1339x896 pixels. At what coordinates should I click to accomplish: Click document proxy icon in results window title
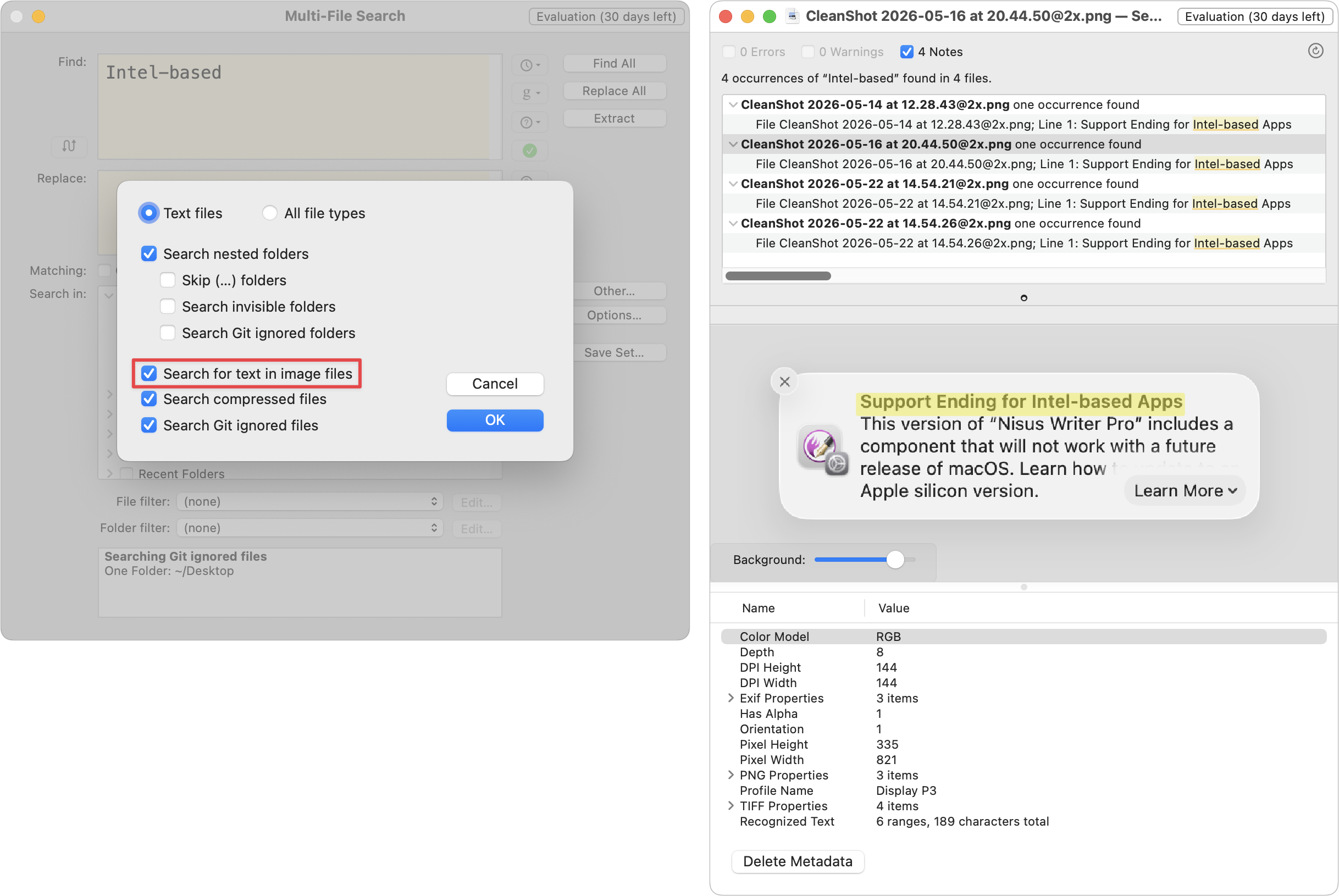[792, 16]
